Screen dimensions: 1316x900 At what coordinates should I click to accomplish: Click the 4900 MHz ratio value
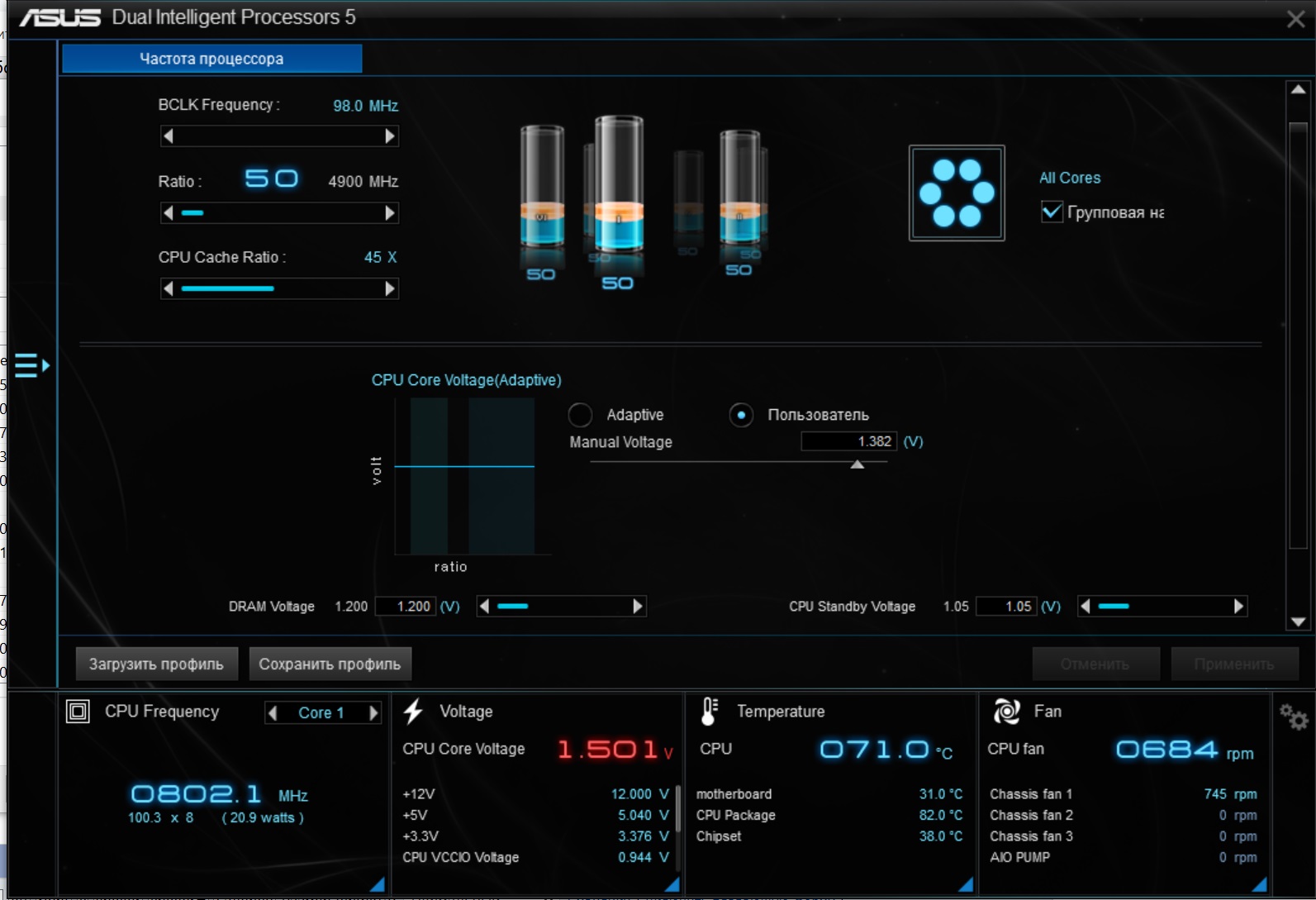coord(363,182)
